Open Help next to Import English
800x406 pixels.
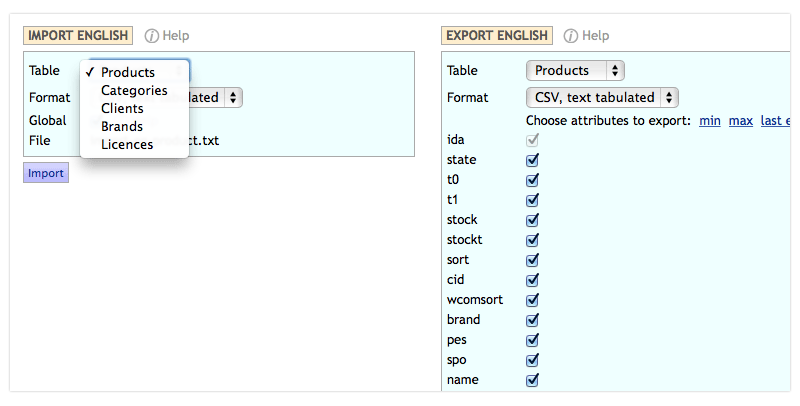point(167,36)
